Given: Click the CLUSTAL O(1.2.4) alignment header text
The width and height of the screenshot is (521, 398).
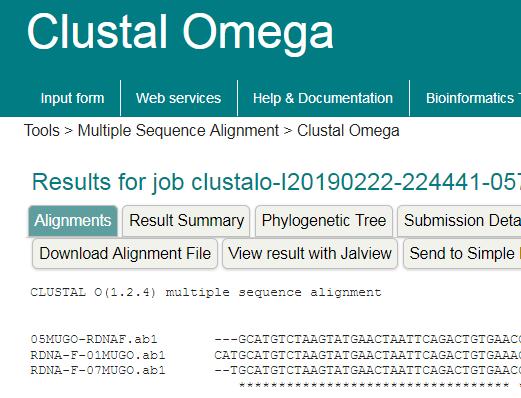Looking at the screenshot, I should (206, 292).
